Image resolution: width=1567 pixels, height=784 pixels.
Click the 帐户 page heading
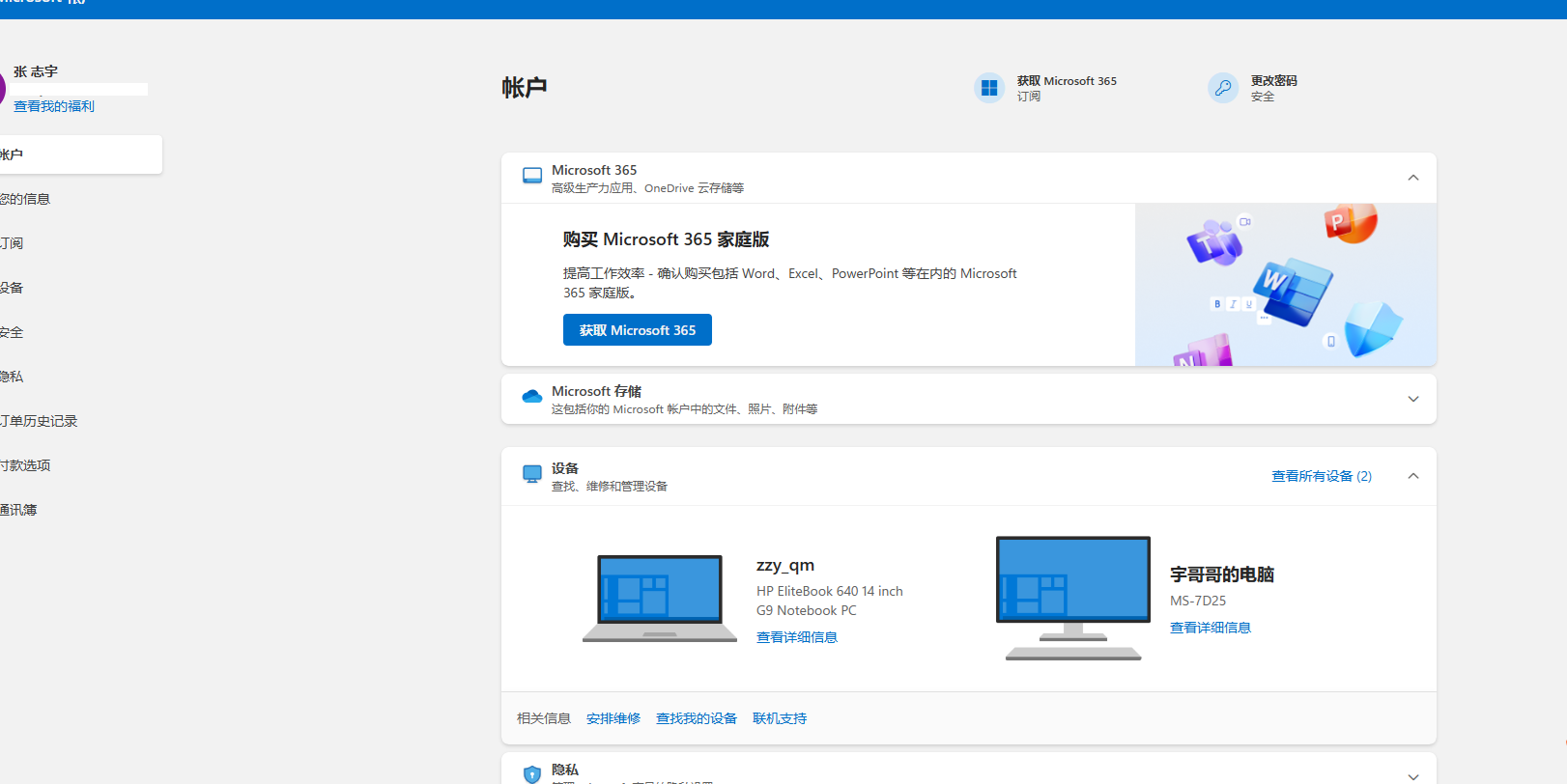(525, 88)
